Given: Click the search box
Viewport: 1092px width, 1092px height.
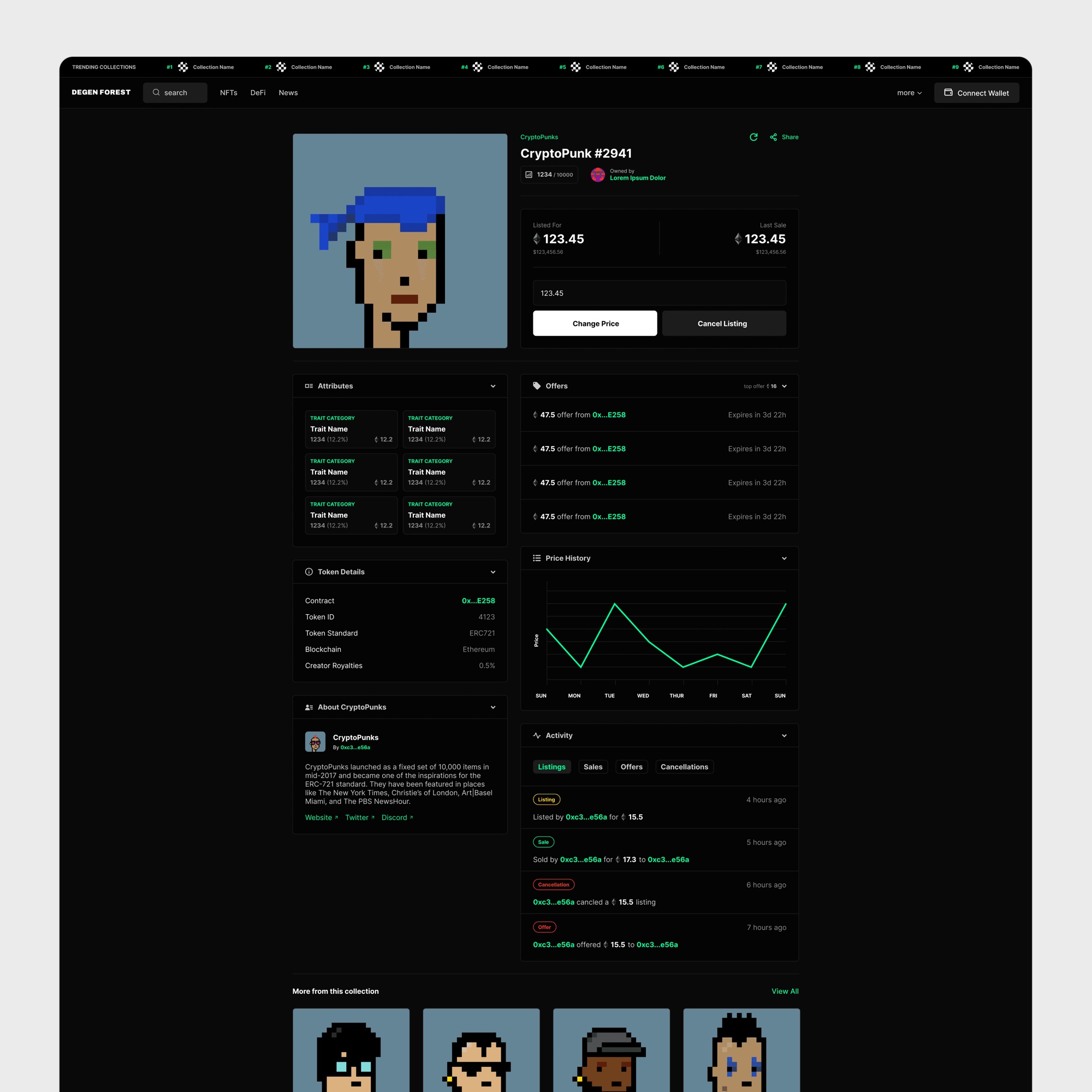Looking at the screenshot, I should click(x=175, y=93).
